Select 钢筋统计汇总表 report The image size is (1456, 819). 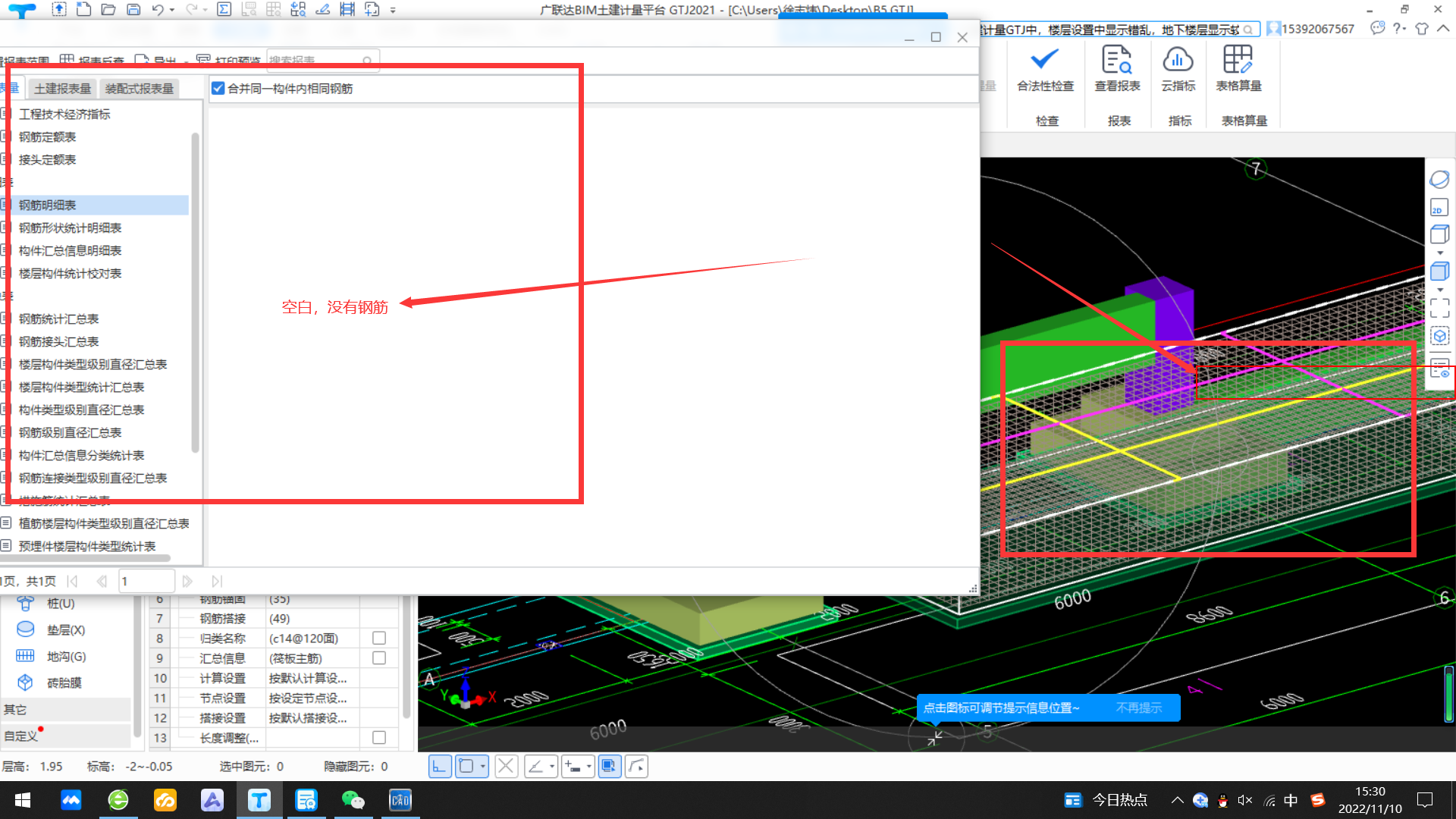(x=59, y=319)
